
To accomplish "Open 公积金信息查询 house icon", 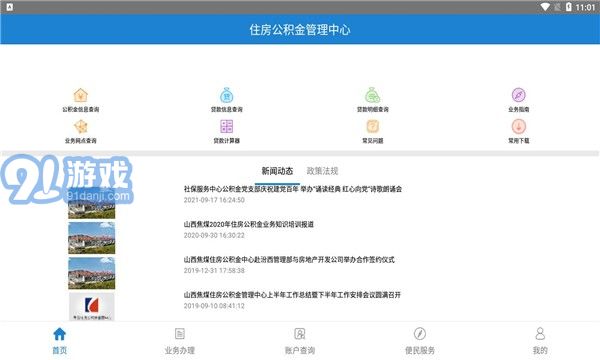I will click(81, 95).
